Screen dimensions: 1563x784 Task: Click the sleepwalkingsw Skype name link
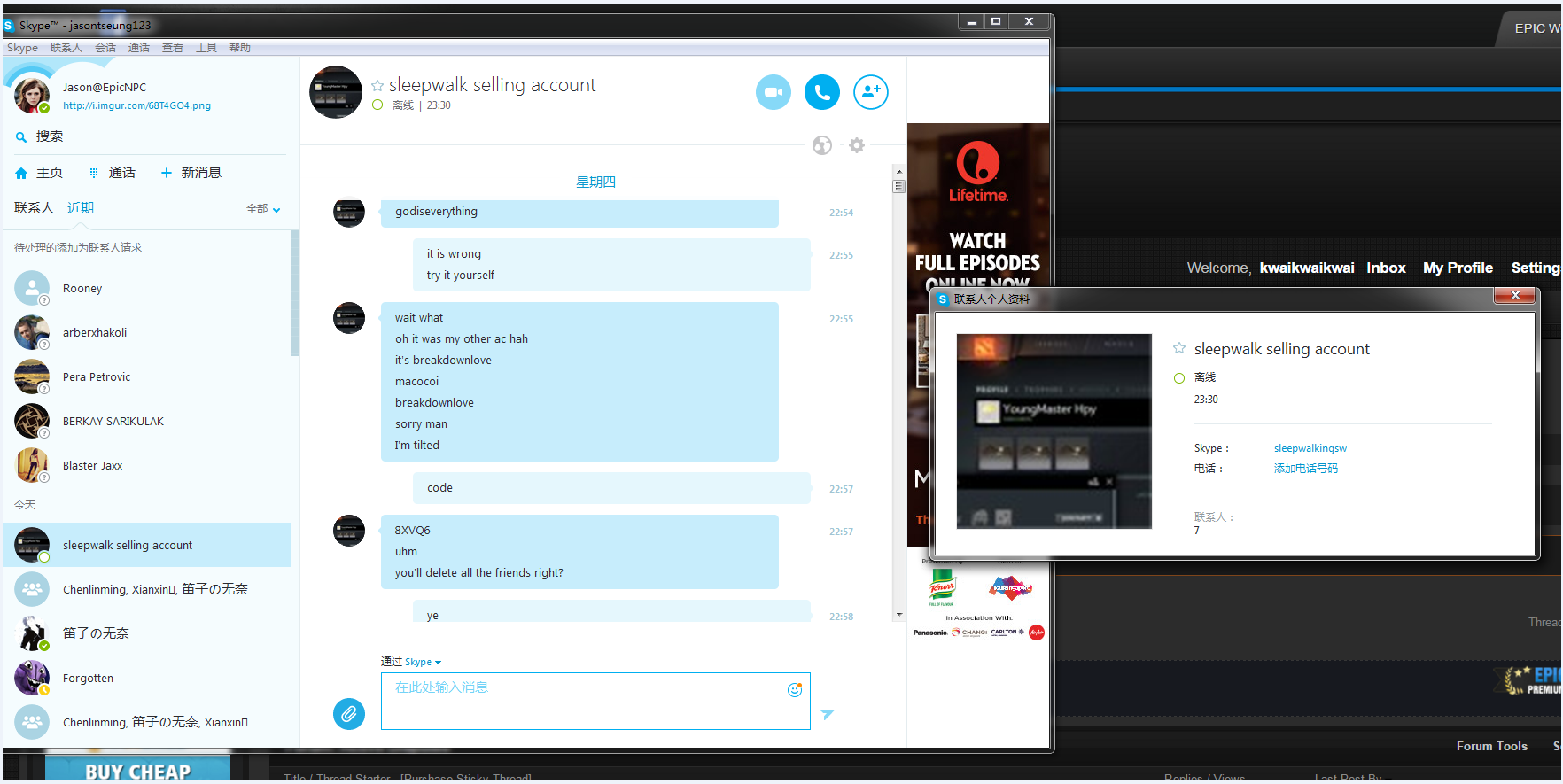click(x=1310, y=448)
